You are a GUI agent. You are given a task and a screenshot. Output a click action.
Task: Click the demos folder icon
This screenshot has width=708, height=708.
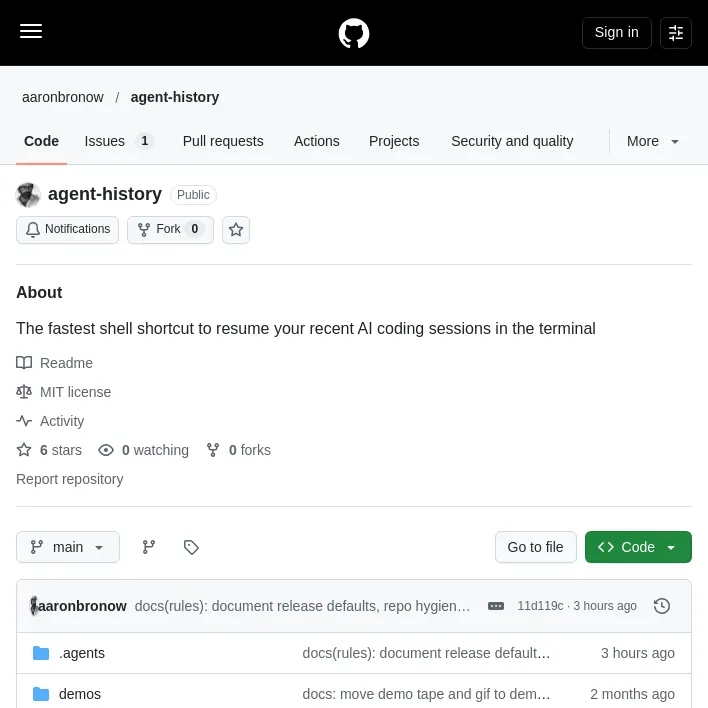tap(41, 694)
